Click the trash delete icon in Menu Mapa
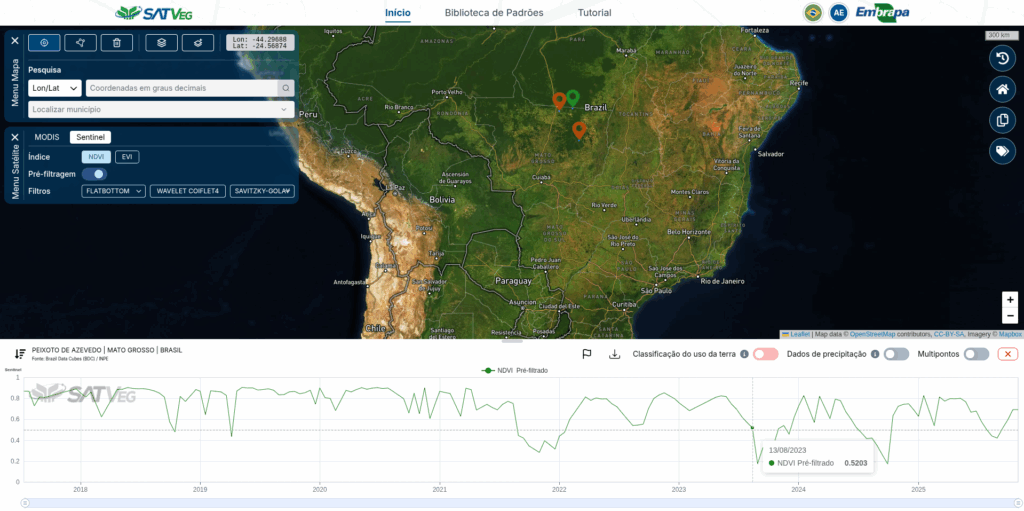1024x511 pixels. pyautogui.click(x=117, y=42)
